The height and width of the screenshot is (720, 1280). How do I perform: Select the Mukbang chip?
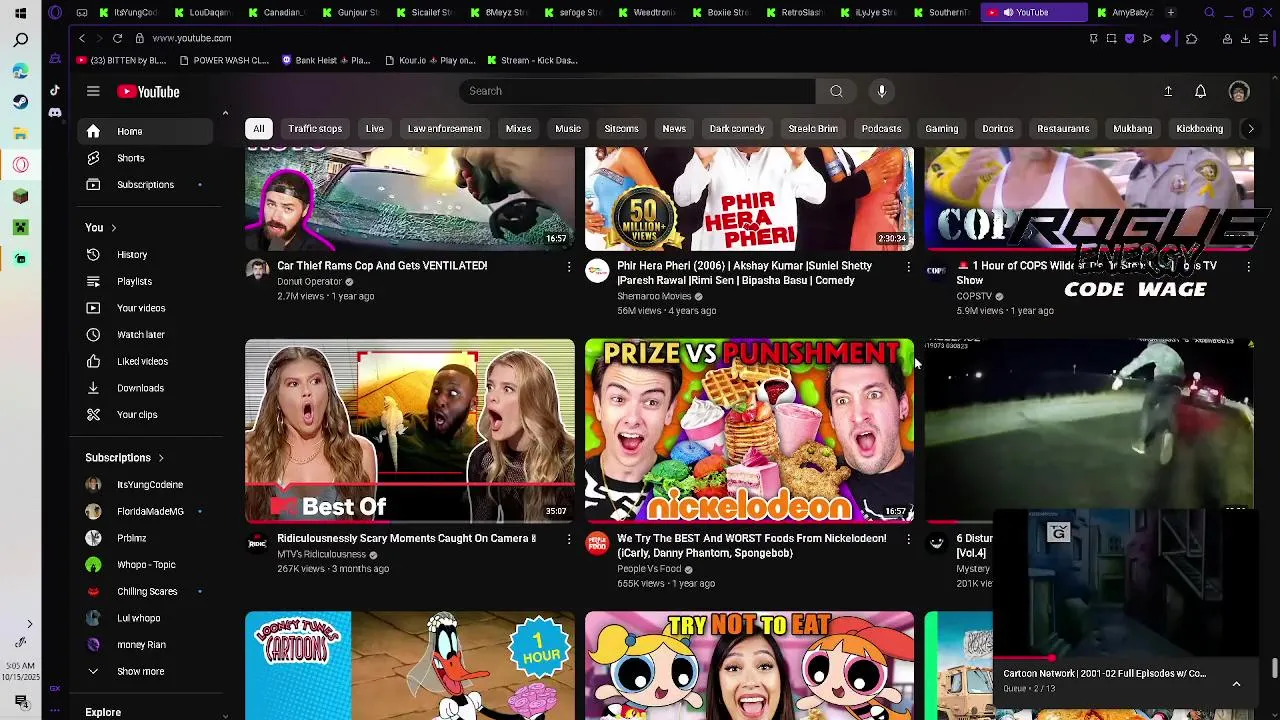pos(1132,128)
